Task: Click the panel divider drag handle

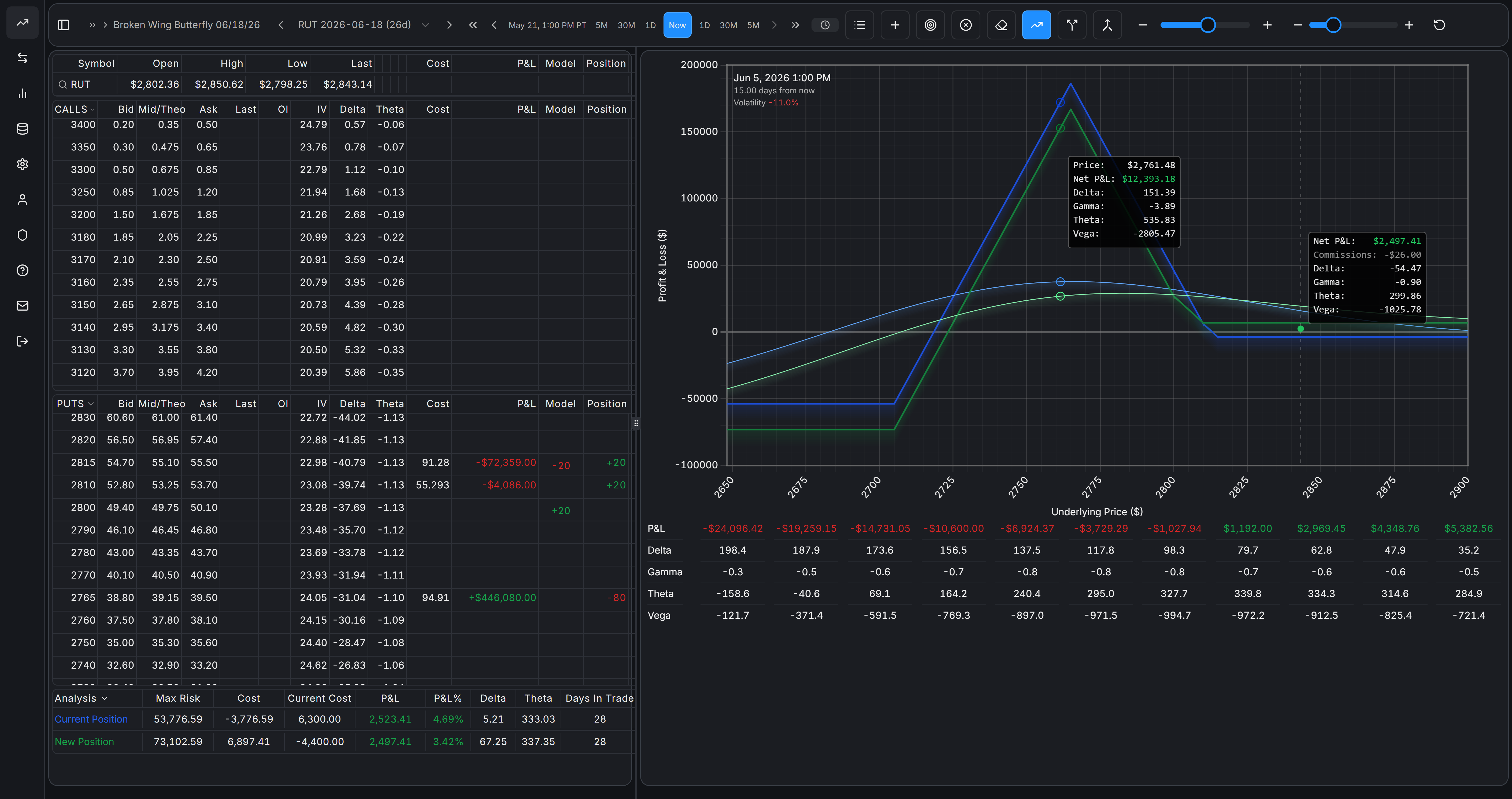Action: tap(636, 423)
